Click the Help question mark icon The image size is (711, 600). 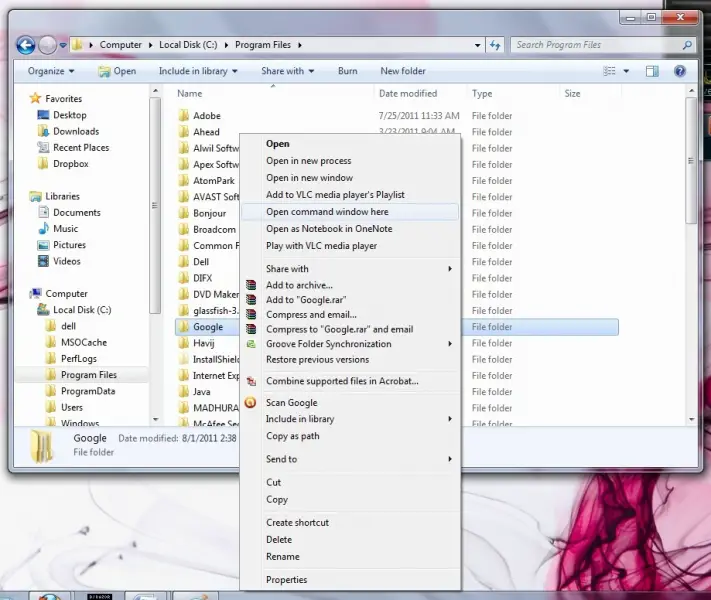(x=680, y=71)
